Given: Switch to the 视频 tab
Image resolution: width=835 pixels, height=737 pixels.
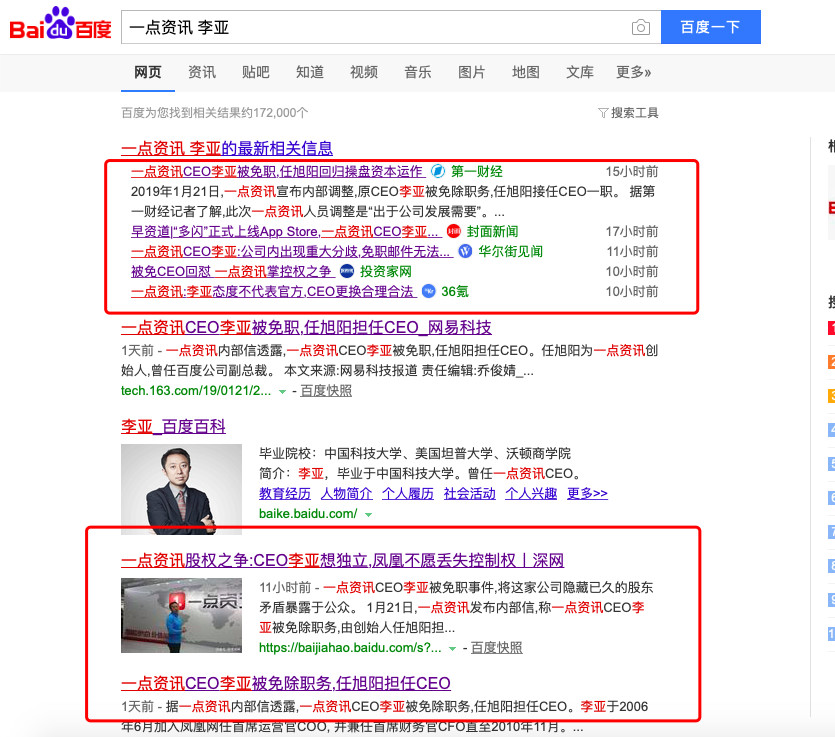Looking at the screenshot, I should [364, 72].
